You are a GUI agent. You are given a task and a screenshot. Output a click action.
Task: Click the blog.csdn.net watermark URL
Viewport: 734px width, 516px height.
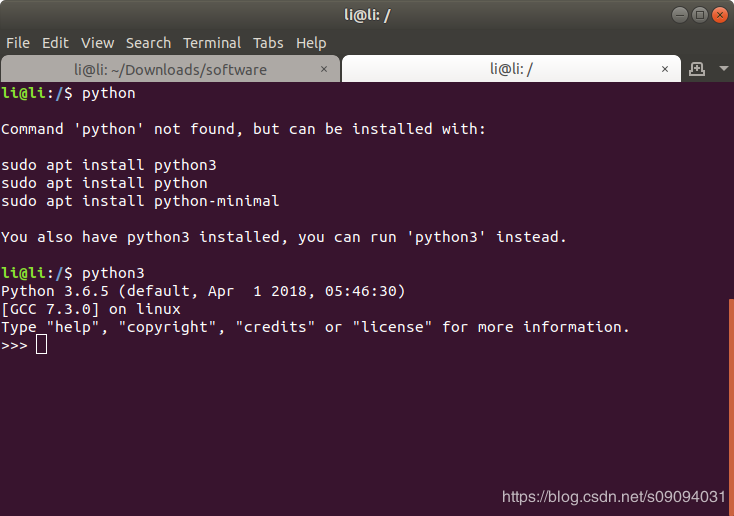(614, 496)
